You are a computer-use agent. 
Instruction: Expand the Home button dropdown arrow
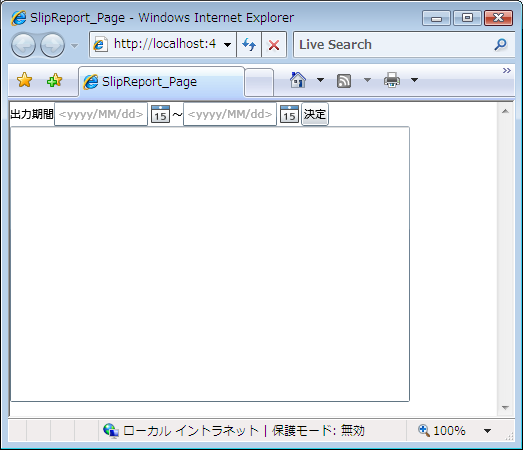point(320,80)
